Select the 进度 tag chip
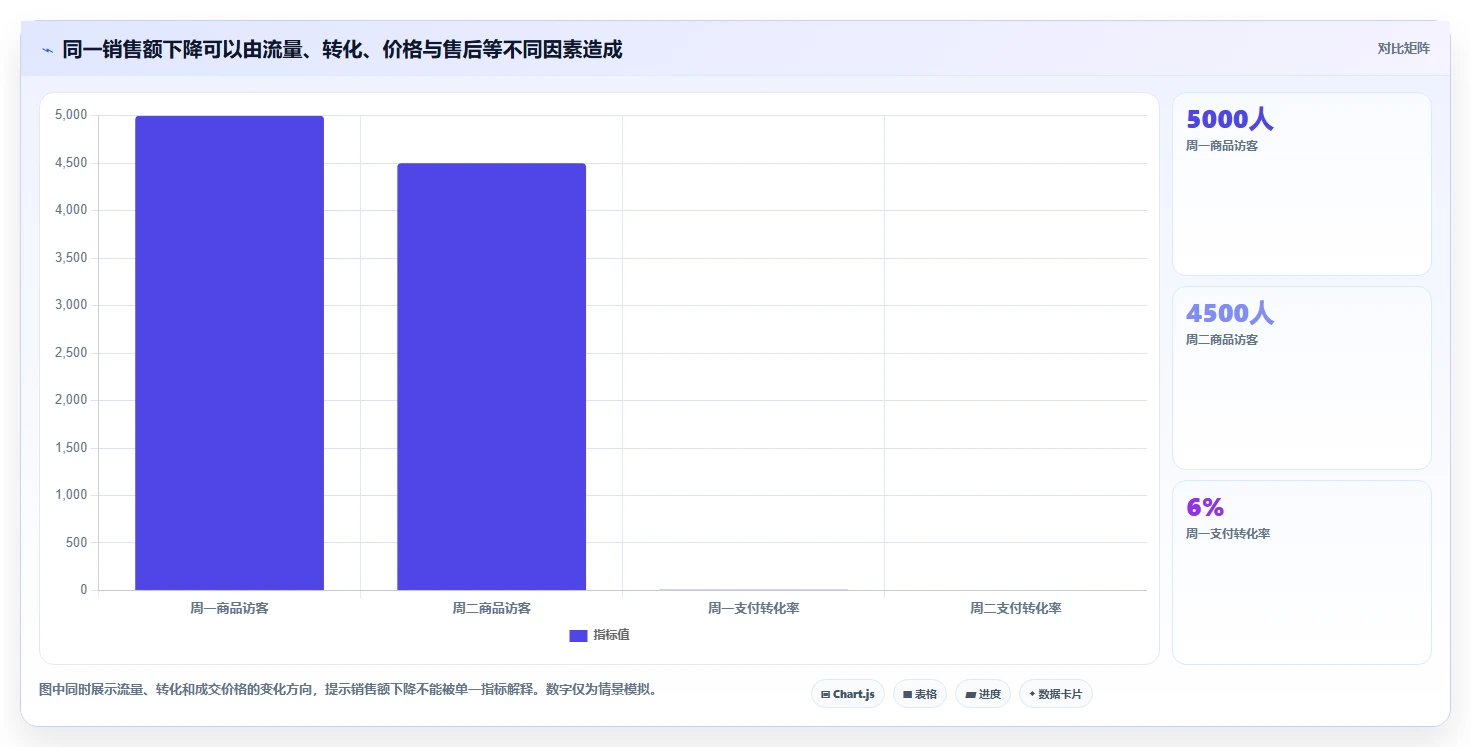The height and width of the screenshot is (747, 1471). pyautogui.click(x=982, y=694)
